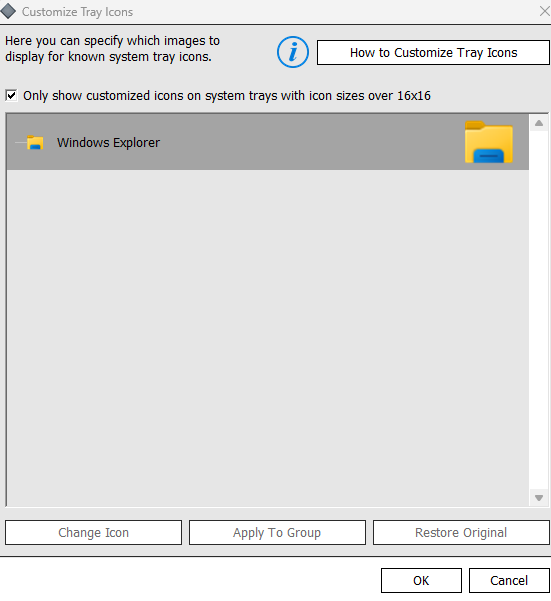
Task: Close the Customize Tray Icons window
Action: click(x=544, y=11)
